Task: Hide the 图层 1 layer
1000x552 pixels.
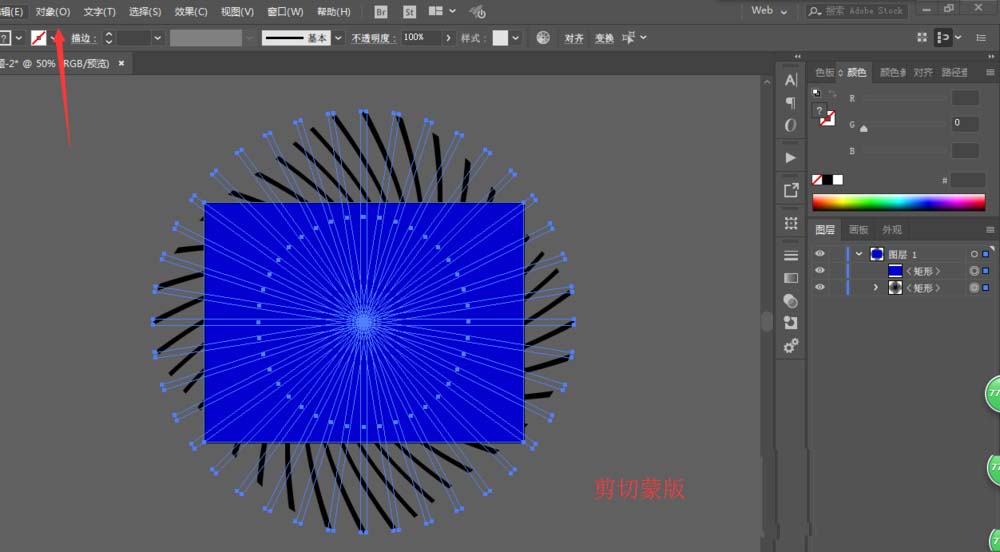Action: (x=820, y=254)
